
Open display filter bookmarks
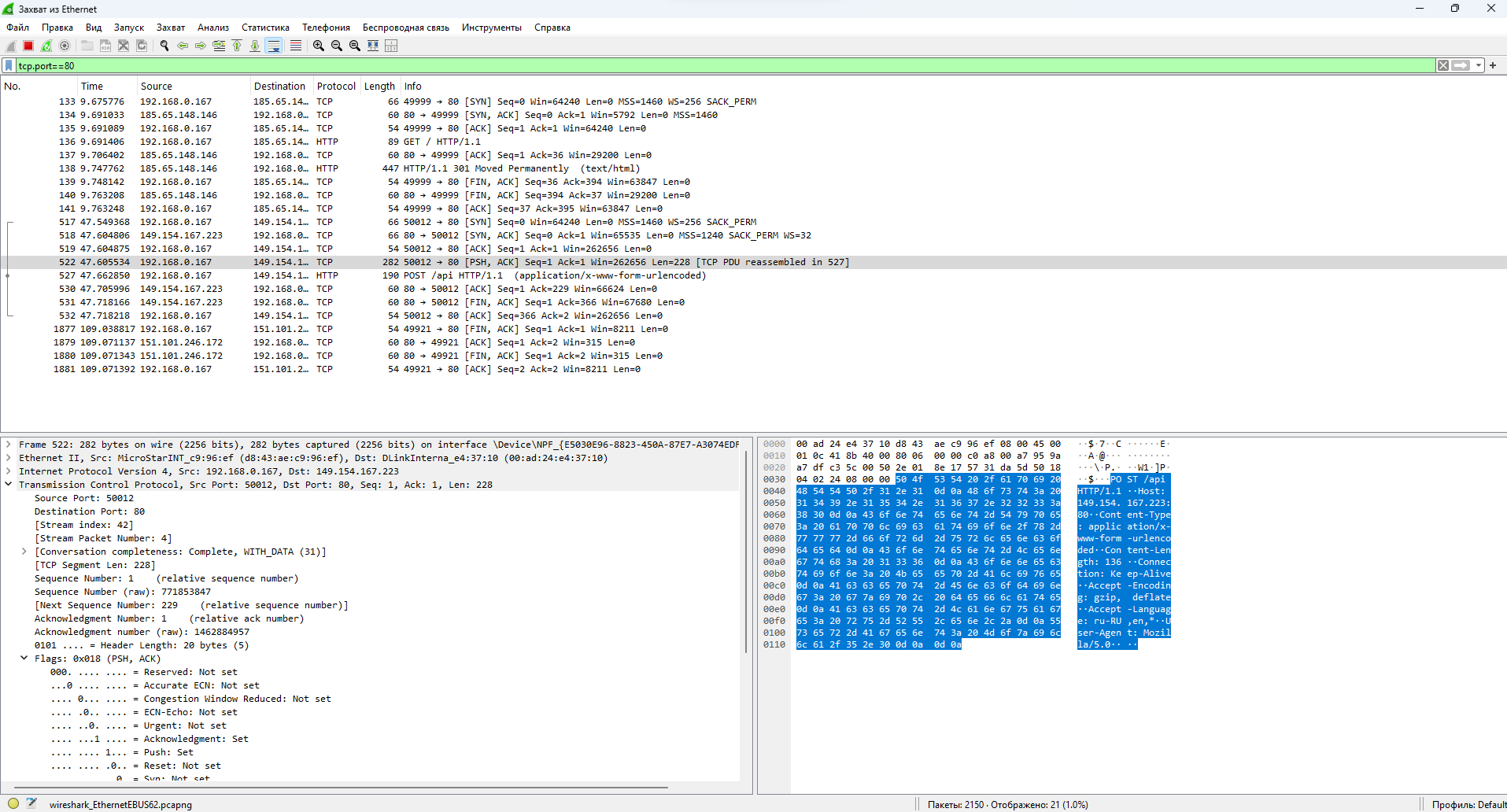coord(9,65)
